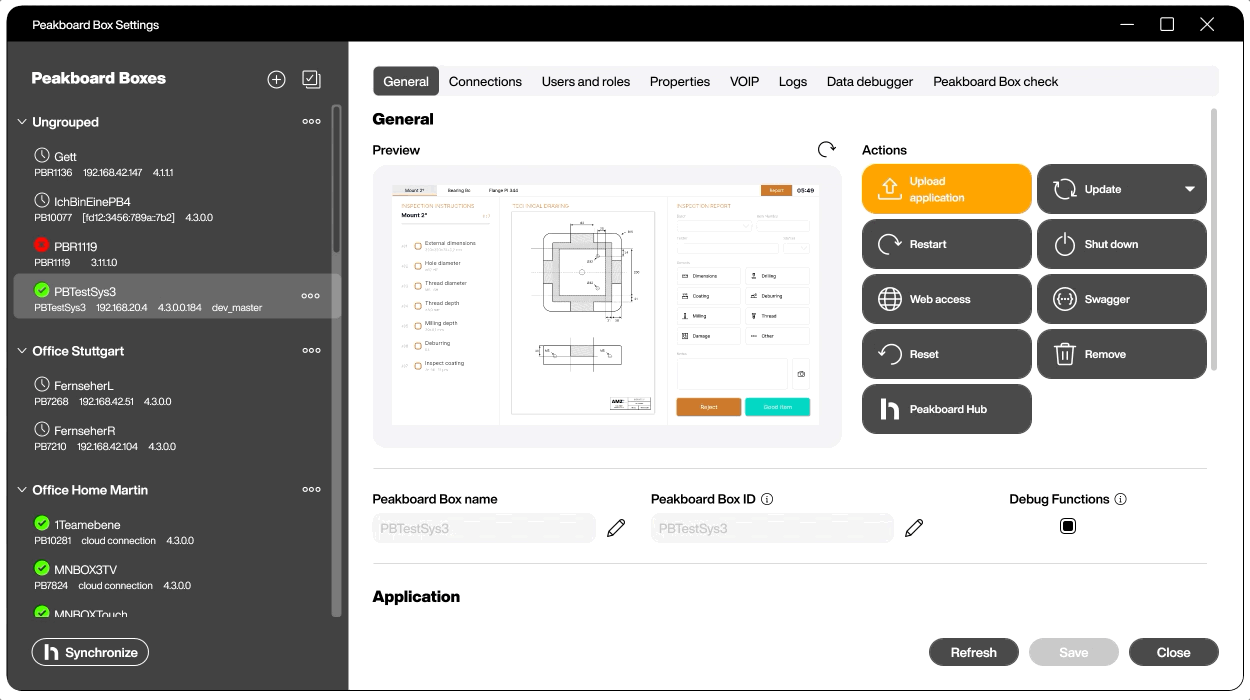The height and width of the screenshot is (700, 1250).
Task: Refresh the preview with the circular arrow icon
Action: (x=826, y=149)
